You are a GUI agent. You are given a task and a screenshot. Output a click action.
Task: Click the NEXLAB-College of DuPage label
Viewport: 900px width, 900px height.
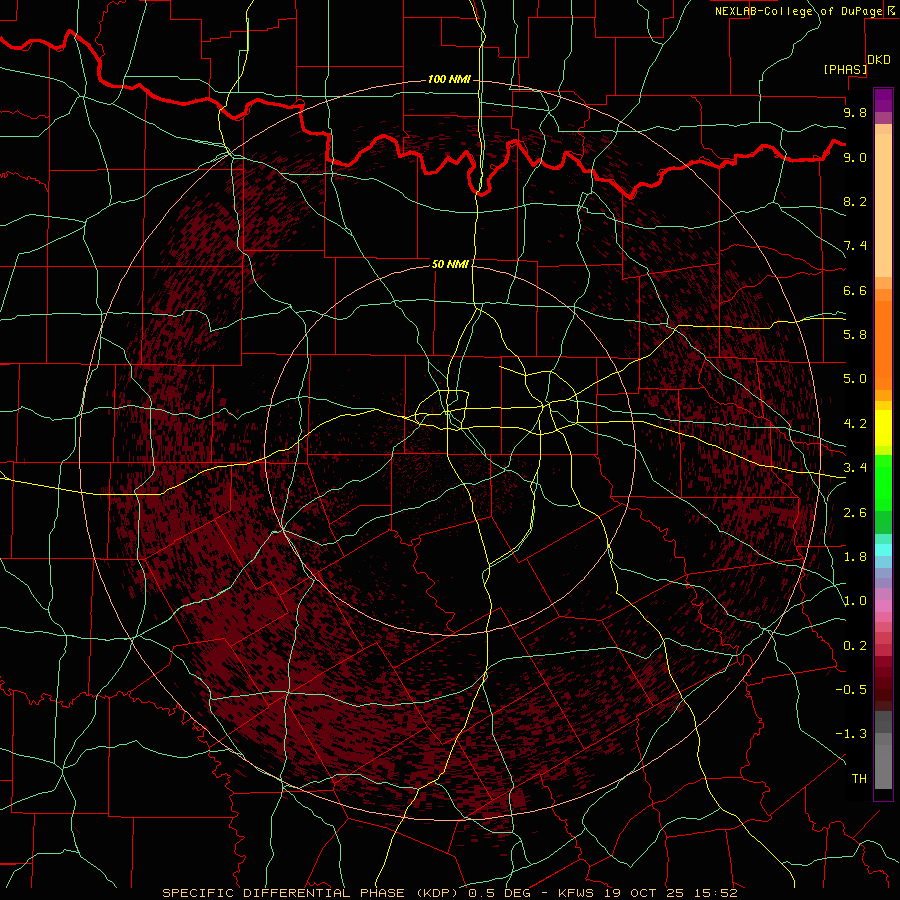(x=798, y=11)
